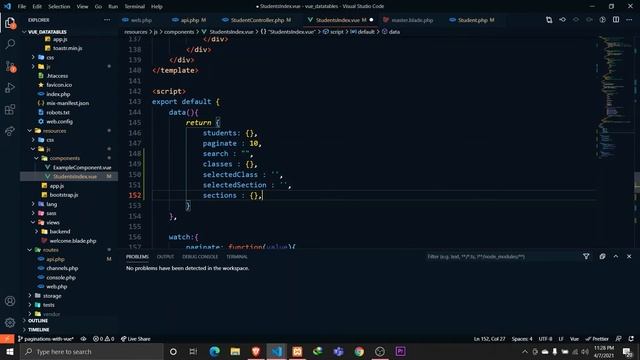
Task: Open the Accounts menu icon
Action: (10, 301)
